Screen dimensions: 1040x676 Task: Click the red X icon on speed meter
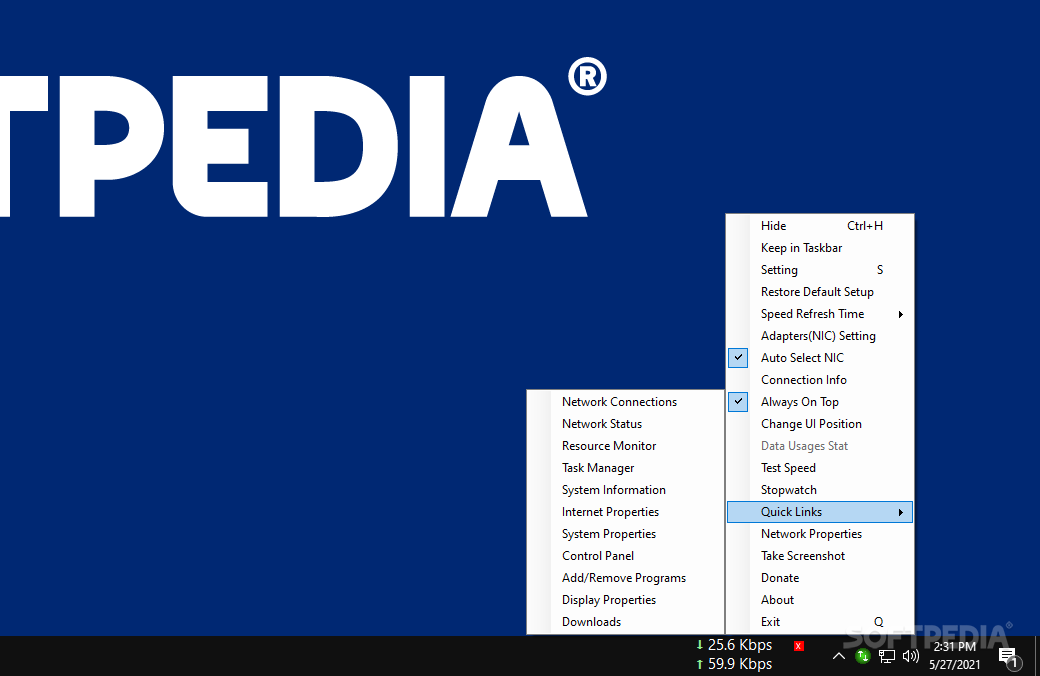pyautogui.click(x=799, y=645)
